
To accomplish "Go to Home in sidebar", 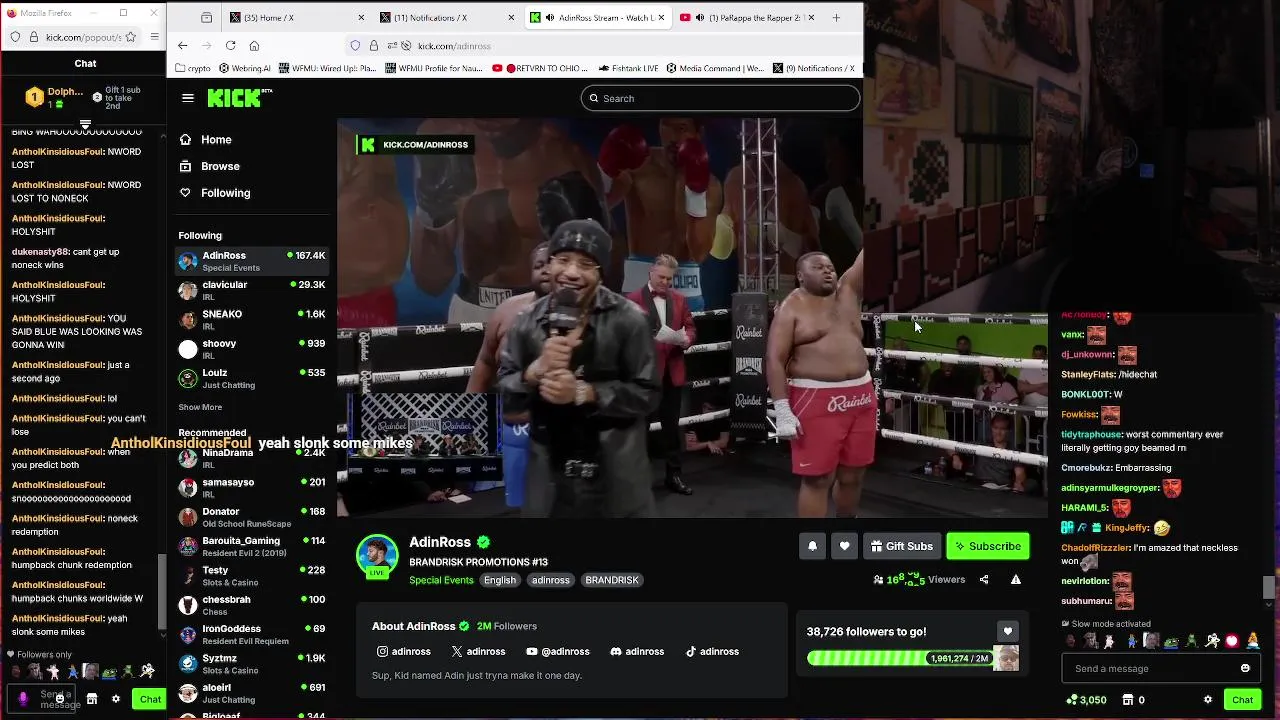I will 205,140.
